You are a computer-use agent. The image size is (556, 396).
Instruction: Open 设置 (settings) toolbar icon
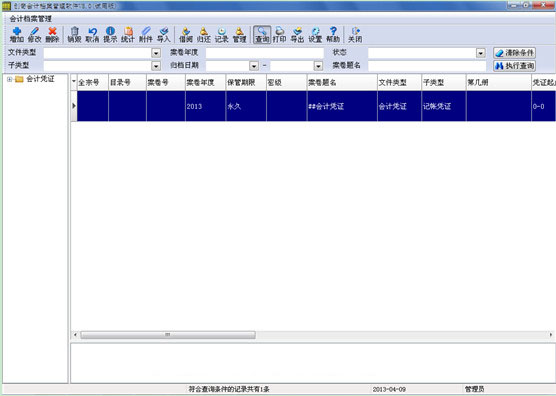315,35
